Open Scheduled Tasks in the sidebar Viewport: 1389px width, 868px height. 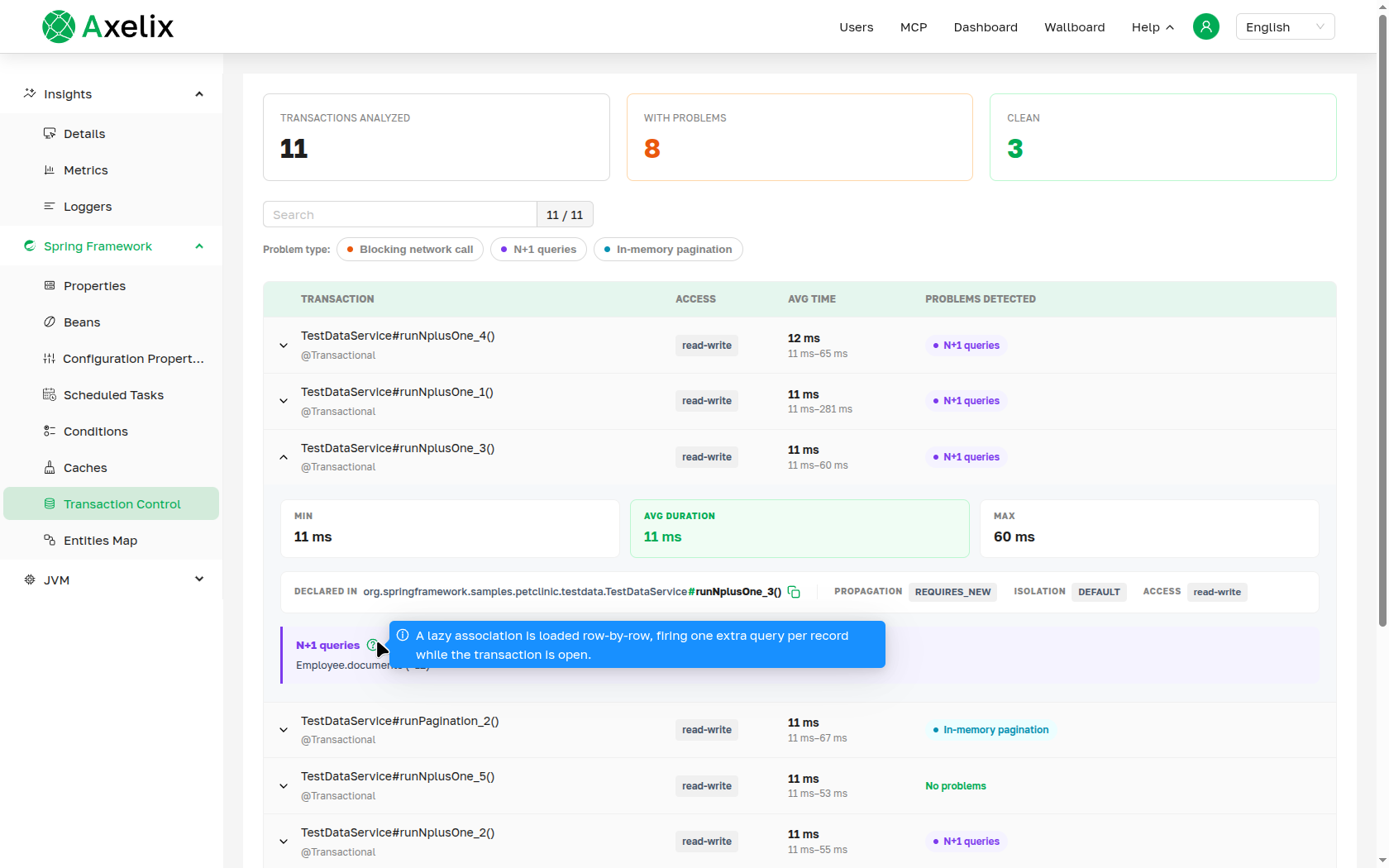pyautogui.click(x=112, y=394)
